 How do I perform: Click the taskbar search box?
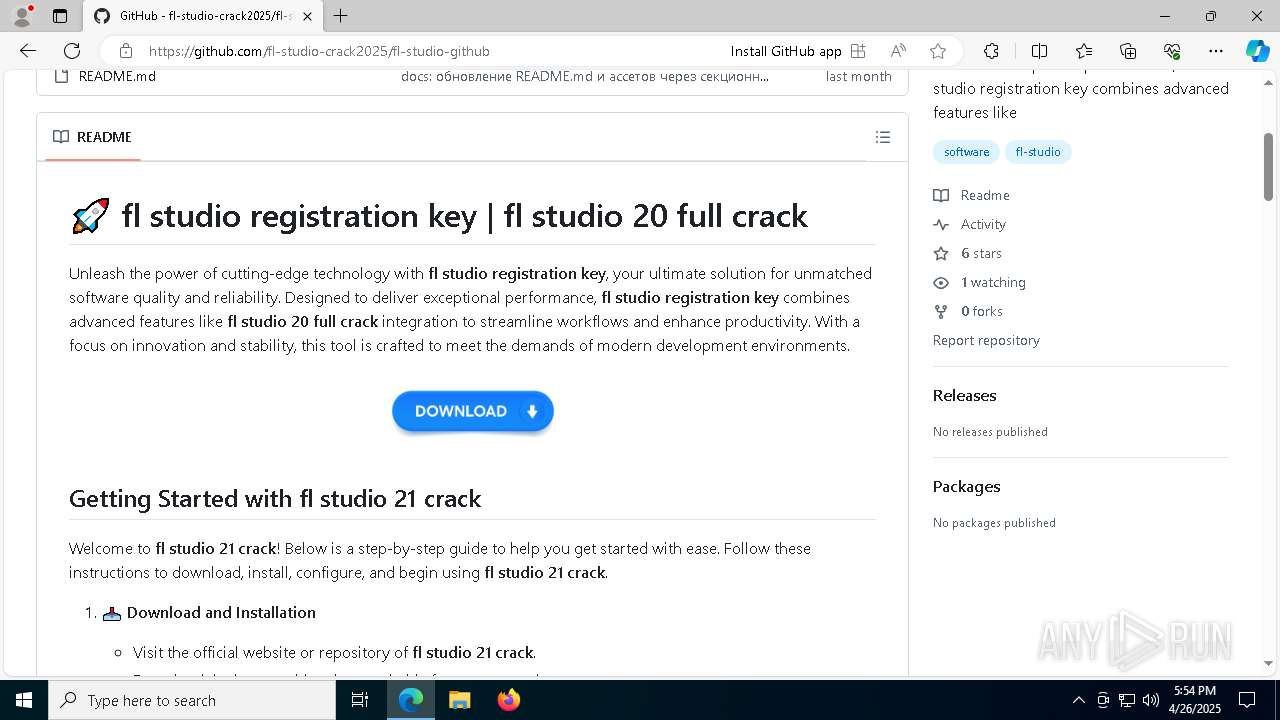coord(192,700)
